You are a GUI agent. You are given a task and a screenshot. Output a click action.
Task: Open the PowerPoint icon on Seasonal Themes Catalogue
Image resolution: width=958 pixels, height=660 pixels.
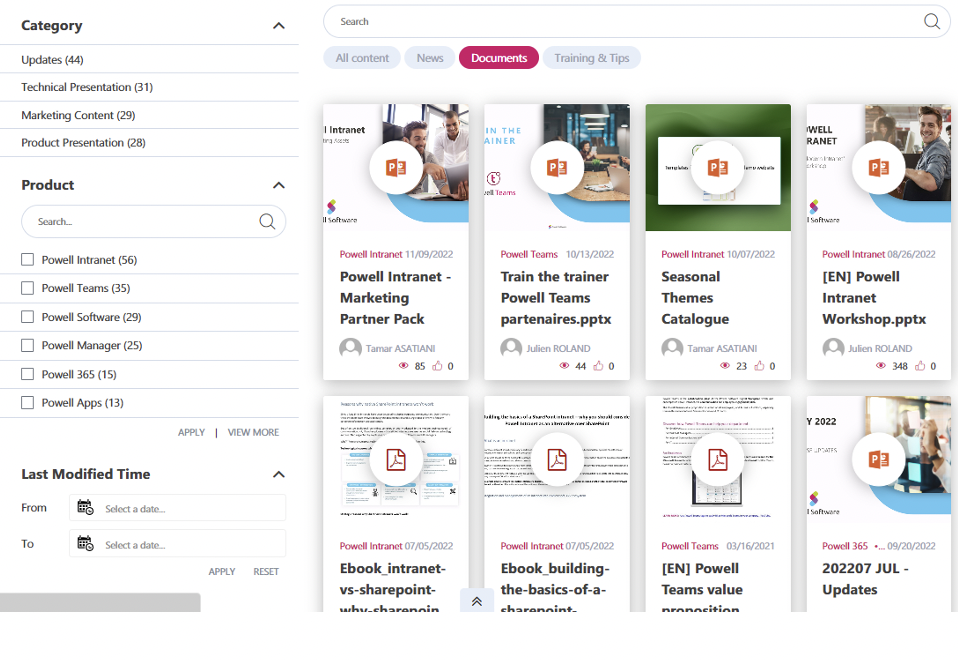(718, 167)
